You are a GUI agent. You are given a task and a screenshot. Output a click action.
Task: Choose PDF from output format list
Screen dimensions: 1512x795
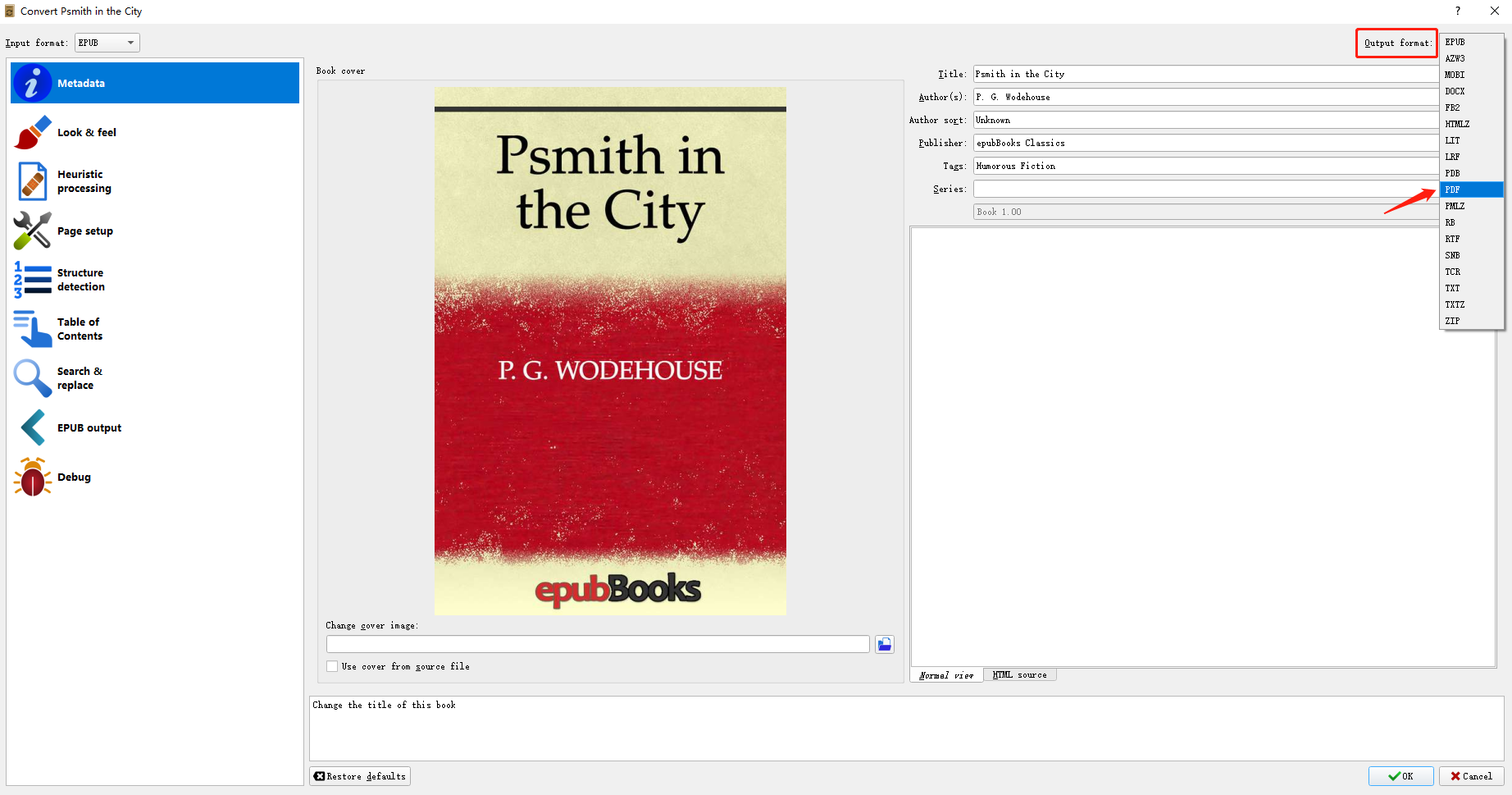pos(1471,190)
